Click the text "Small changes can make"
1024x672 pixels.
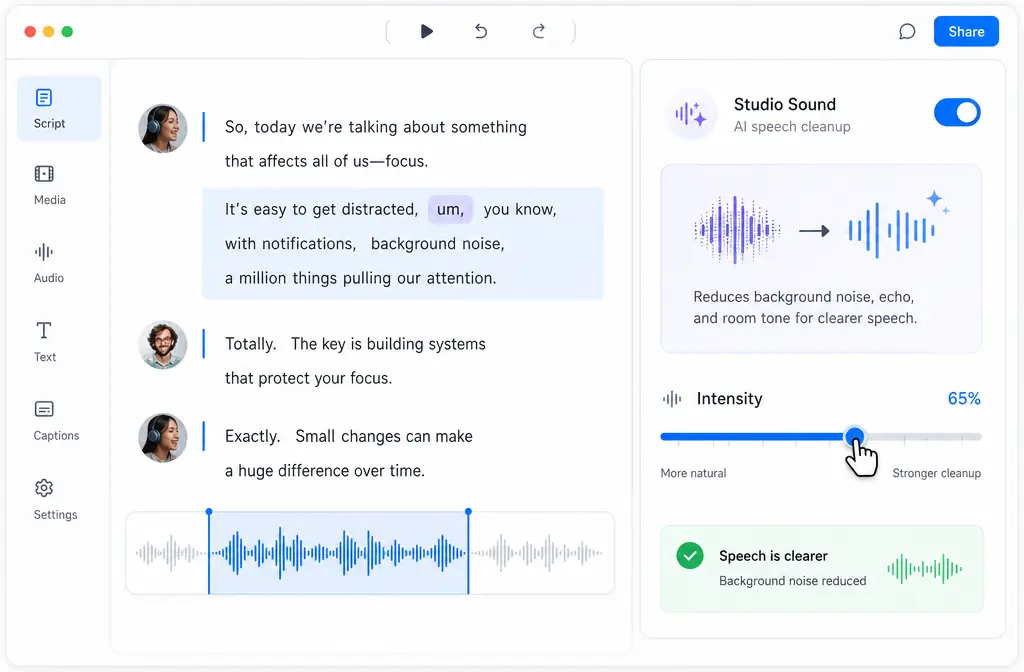click(384, 436)
